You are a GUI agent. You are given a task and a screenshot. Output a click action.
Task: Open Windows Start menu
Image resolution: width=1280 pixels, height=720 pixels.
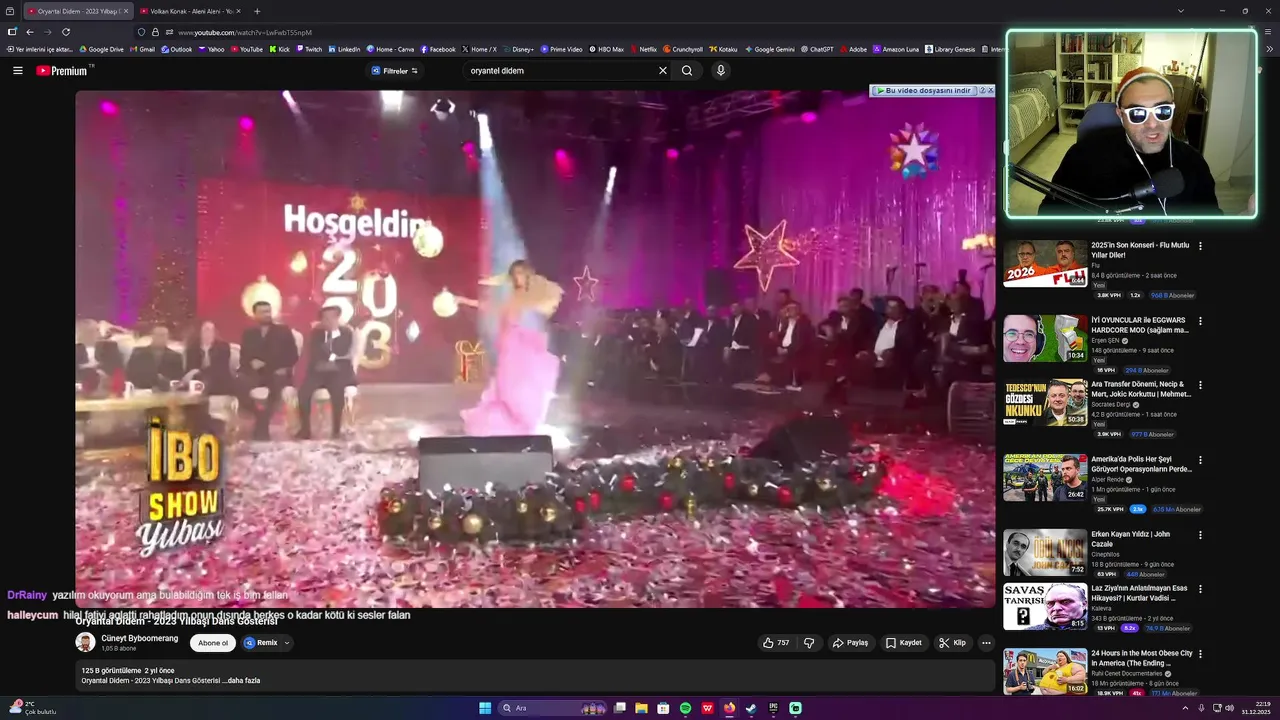485,708
